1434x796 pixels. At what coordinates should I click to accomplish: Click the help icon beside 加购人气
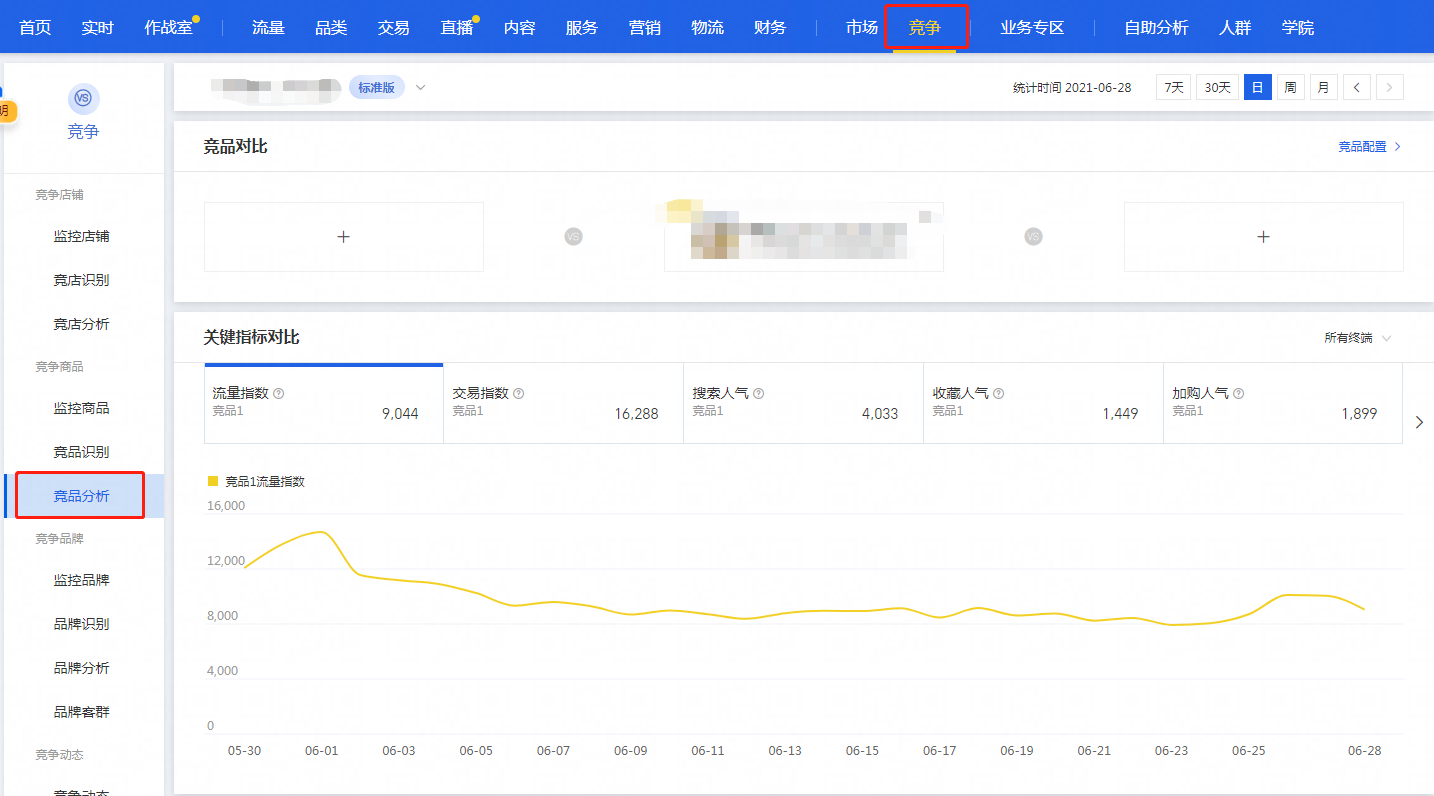1239,394
